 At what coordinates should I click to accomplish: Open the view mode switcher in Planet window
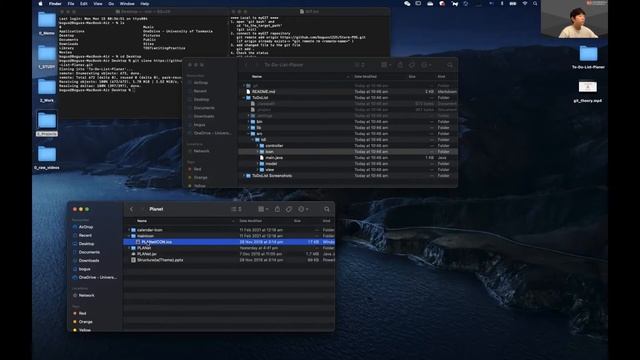pyautogui.click(x=236, y=209)
